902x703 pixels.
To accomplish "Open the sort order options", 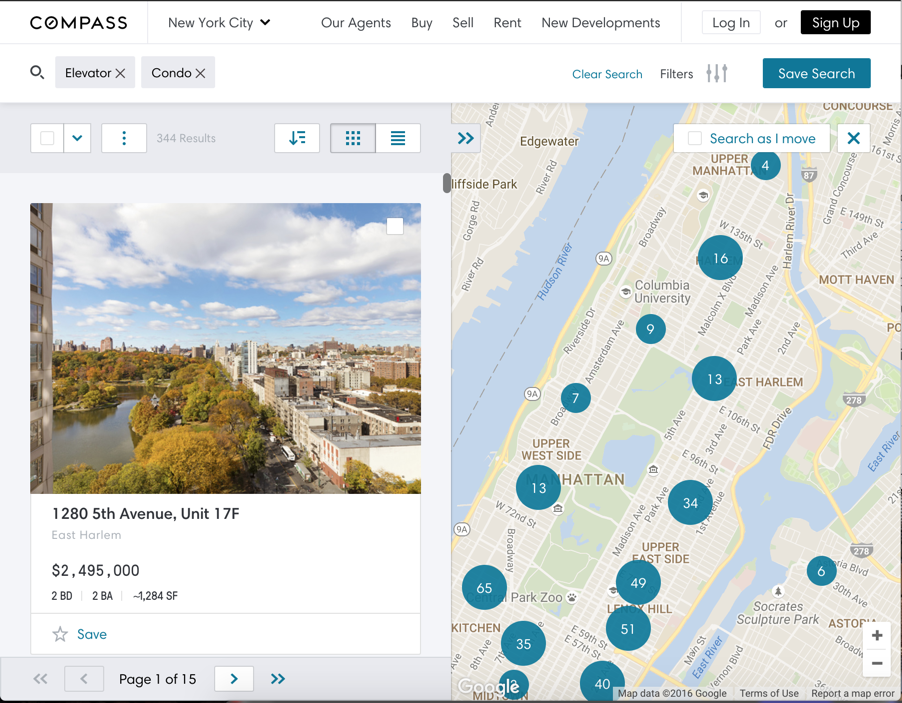I will point(297,138).
